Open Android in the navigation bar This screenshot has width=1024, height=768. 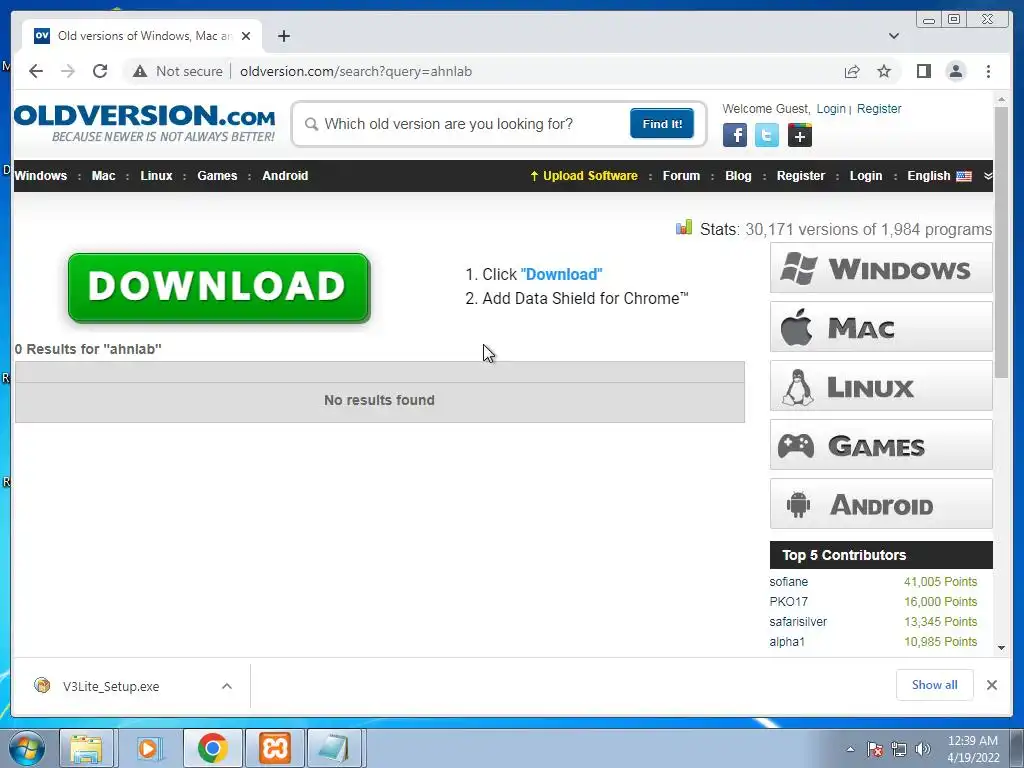(x=285, y=176)
